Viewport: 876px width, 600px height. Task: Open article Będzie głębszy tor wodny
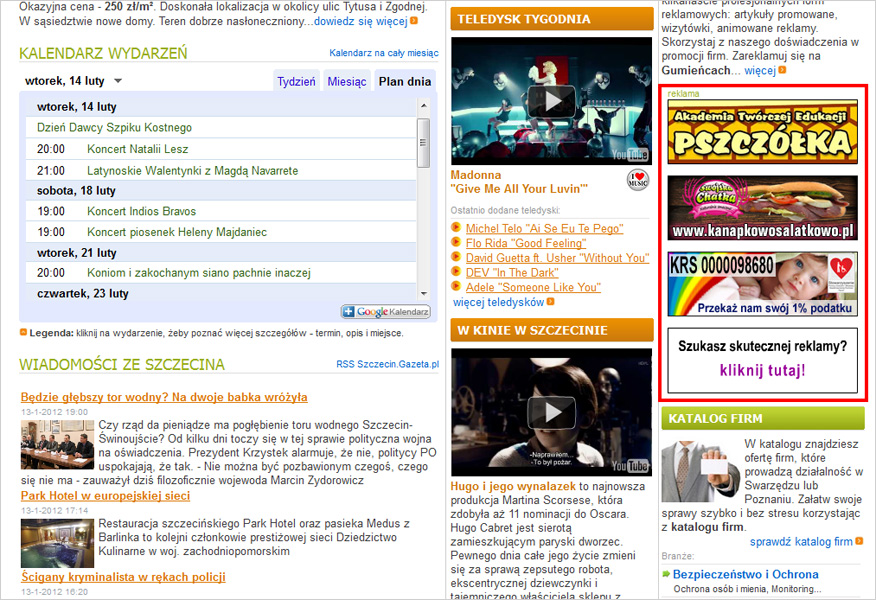pyautogui.click(x=164, y=397)
